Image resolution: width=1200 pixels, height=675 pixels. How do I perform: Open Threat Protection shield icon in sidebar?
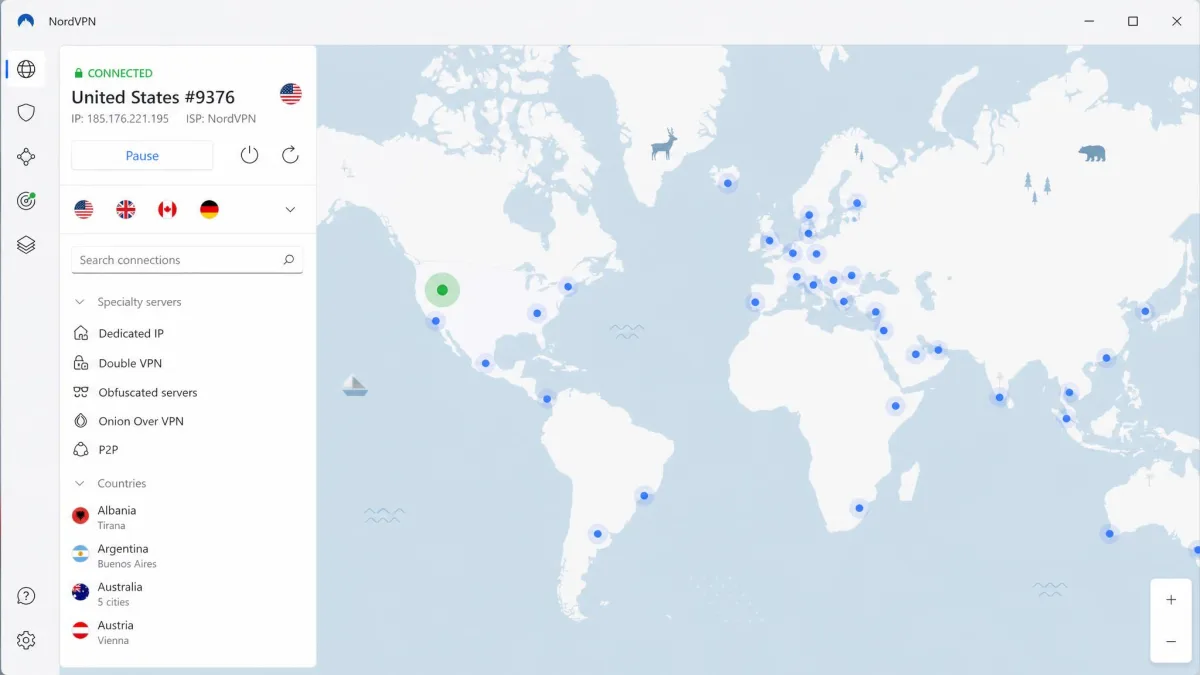(26, 113)
